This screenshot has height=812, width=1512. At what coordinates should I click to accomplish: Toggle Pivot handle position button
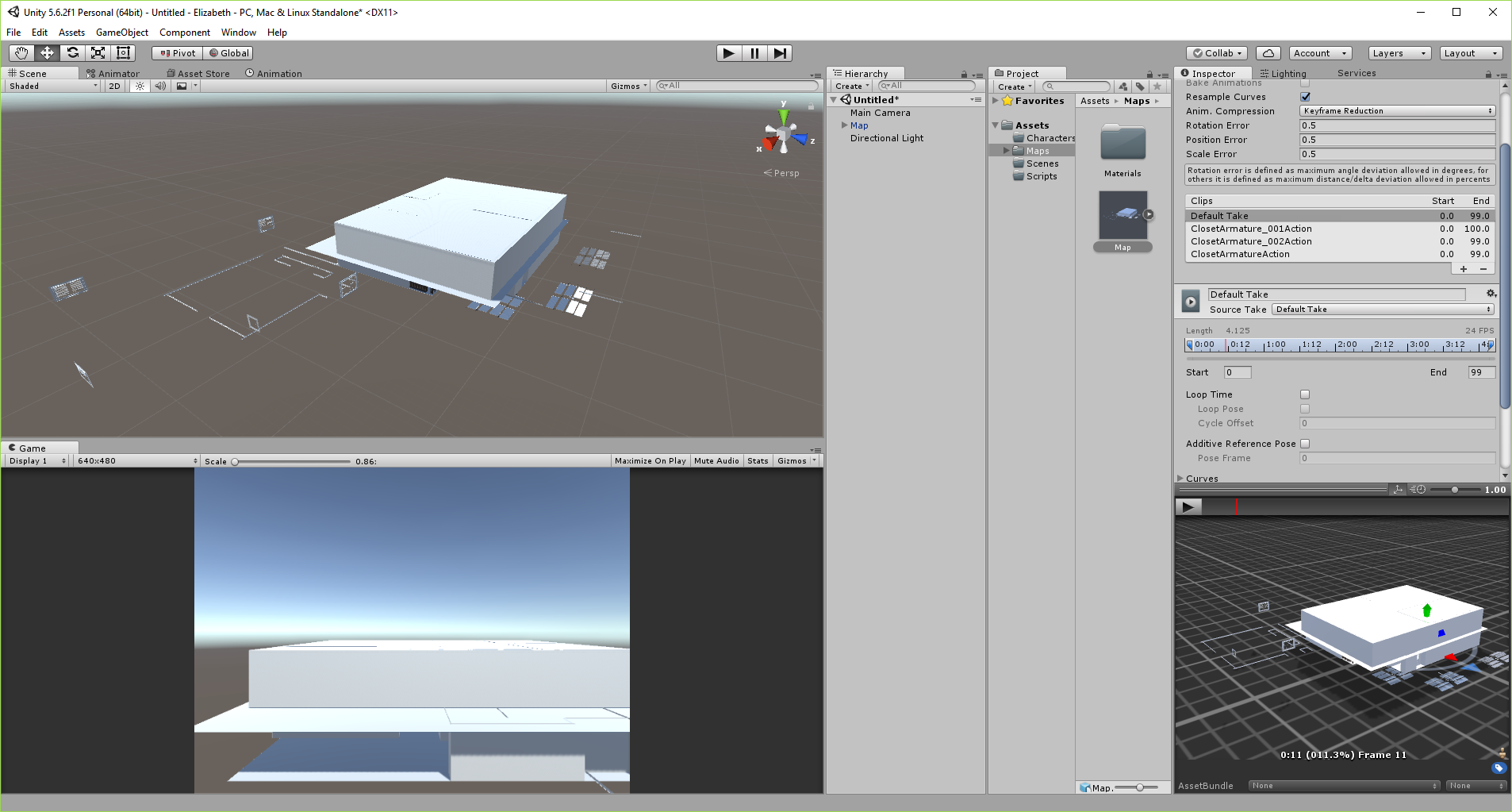pos(178,53)
